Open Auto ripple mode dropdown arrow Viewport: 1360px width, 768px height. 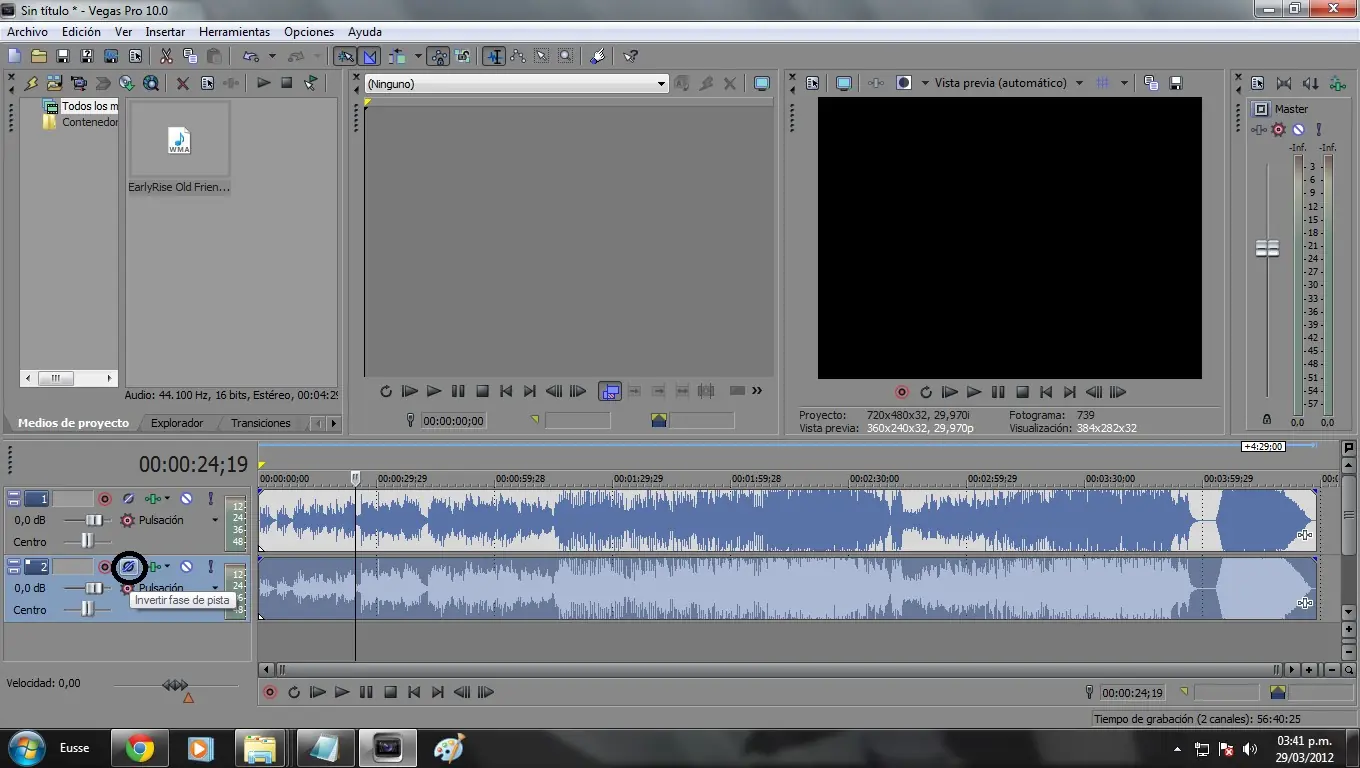[x=416, y=57]
